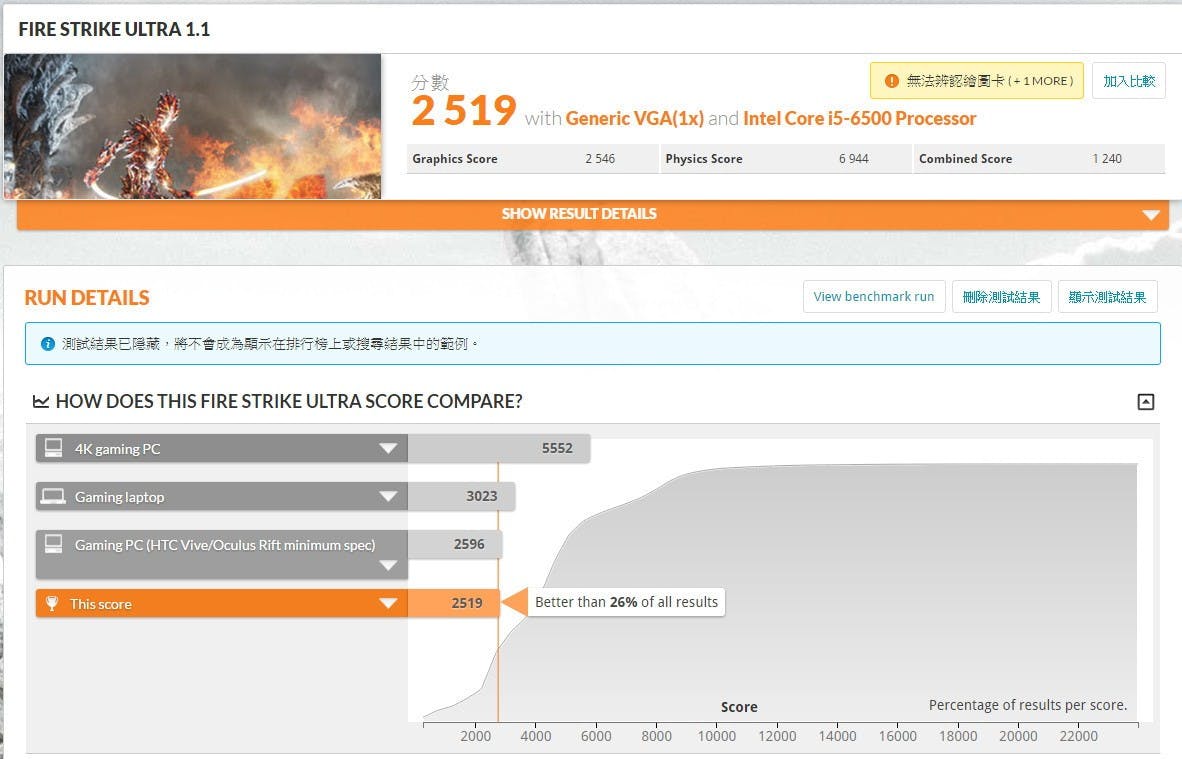Click the desktop PC icon for 4K gaming PC
The height and width of the screenshot is (759, 1182).
54,448
